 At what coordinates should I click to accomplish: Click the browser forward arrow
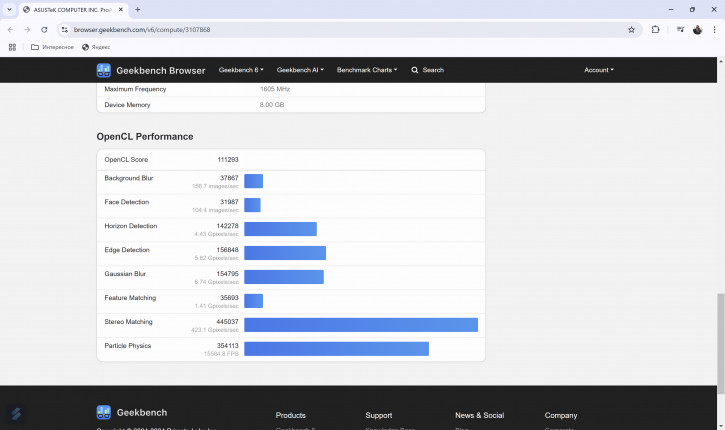27,30
